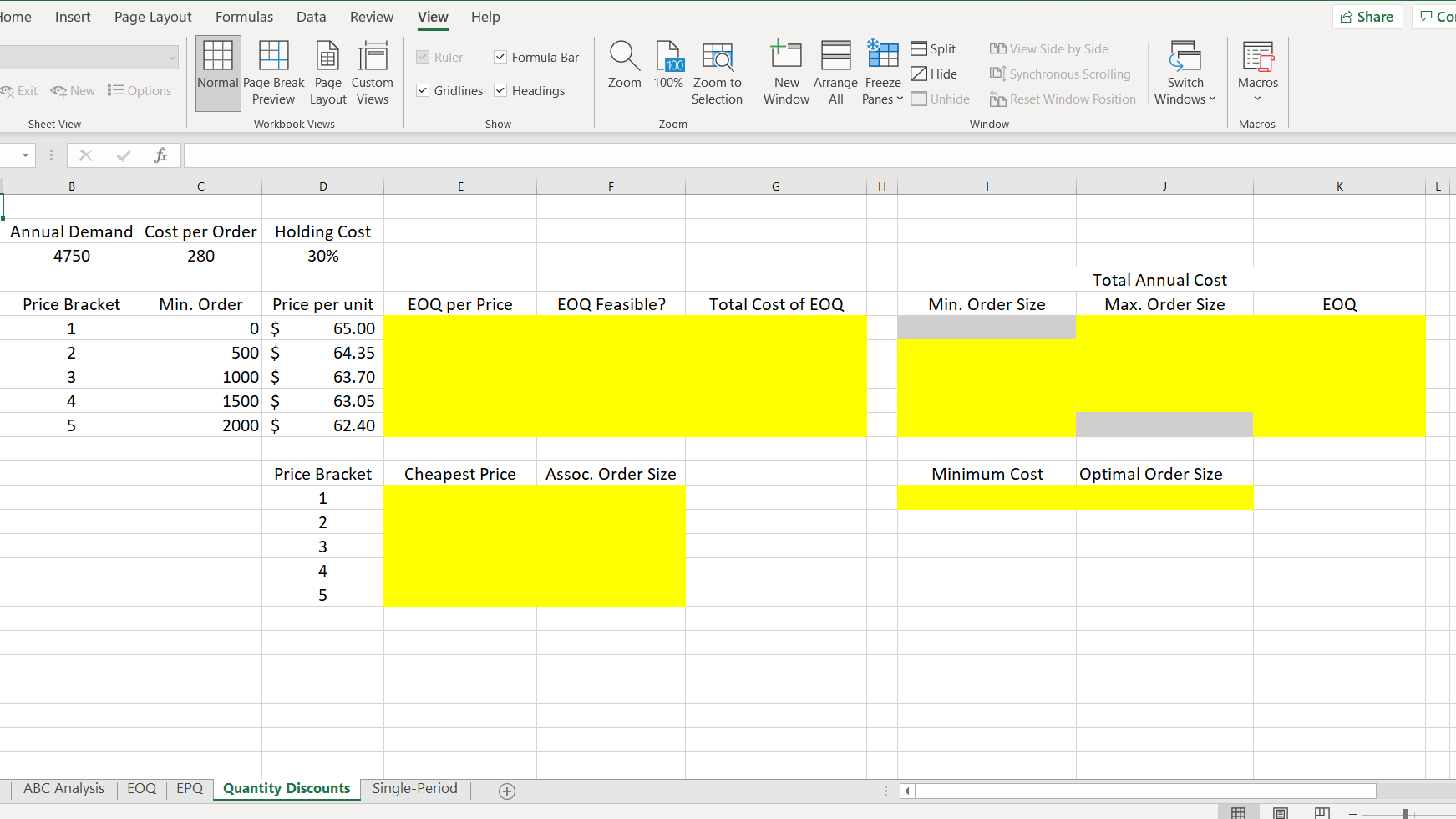Switch to ABC Analysis sheet
The width and height of the screenshot is (1456, 819).
pyautogui.click(x=64, y=789)
